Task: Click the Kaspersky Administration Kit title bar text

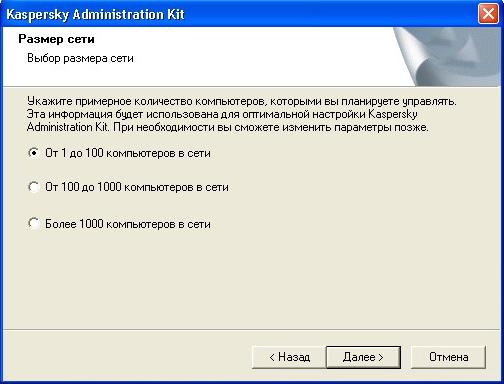Action: (95, 14)
